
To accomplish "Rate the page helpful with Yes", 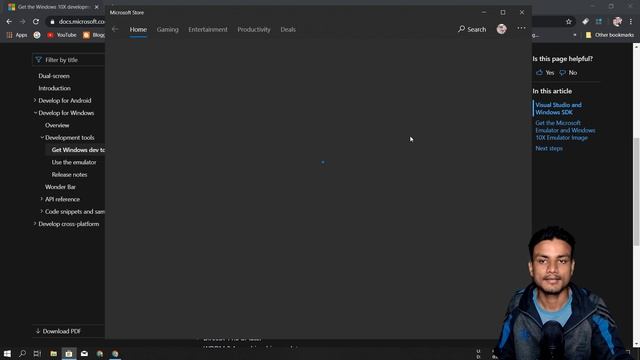I will point(545,73).
